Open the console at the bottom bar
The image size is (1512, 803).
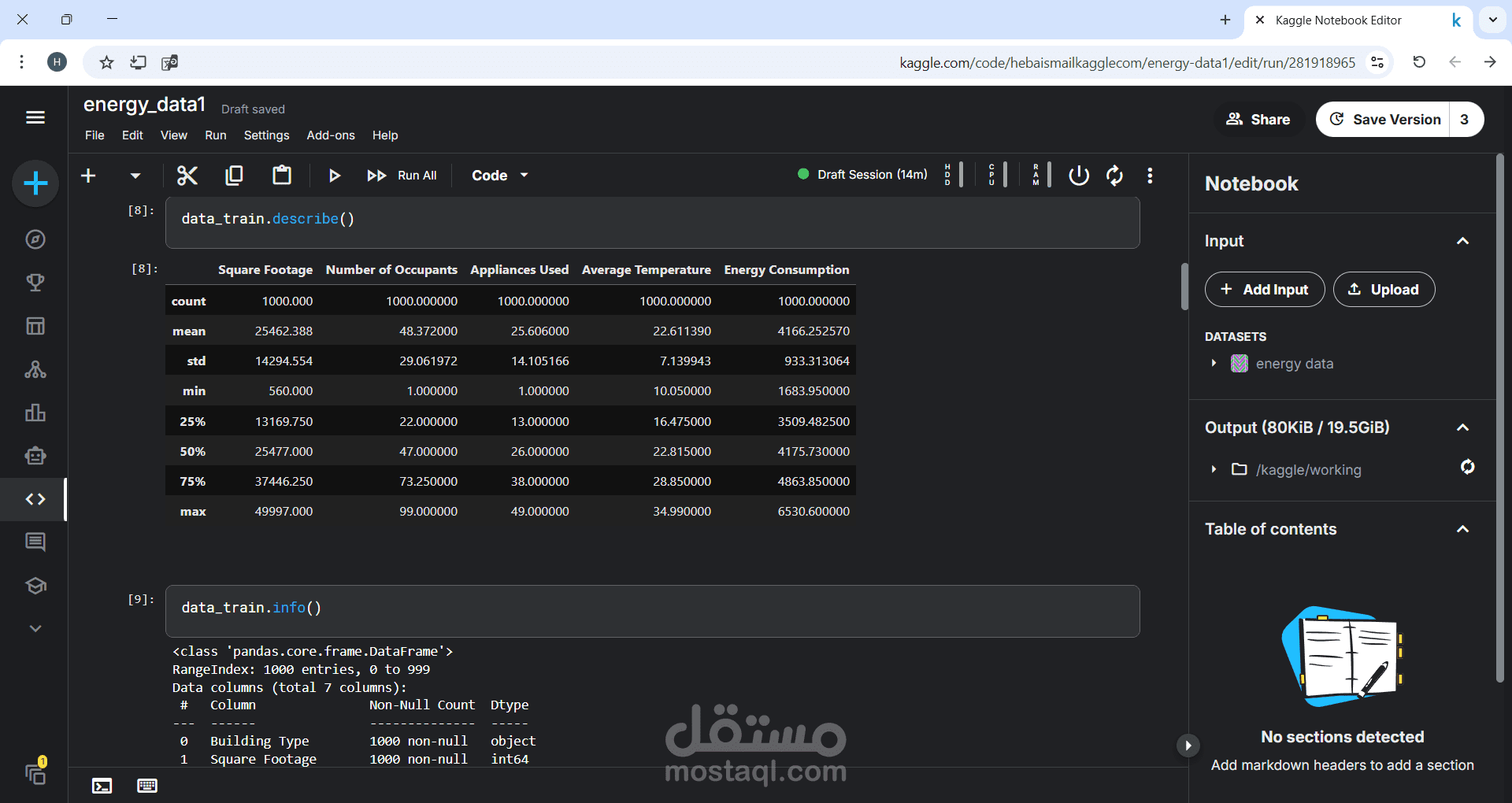pyautogui.click(x=102, y=786)
